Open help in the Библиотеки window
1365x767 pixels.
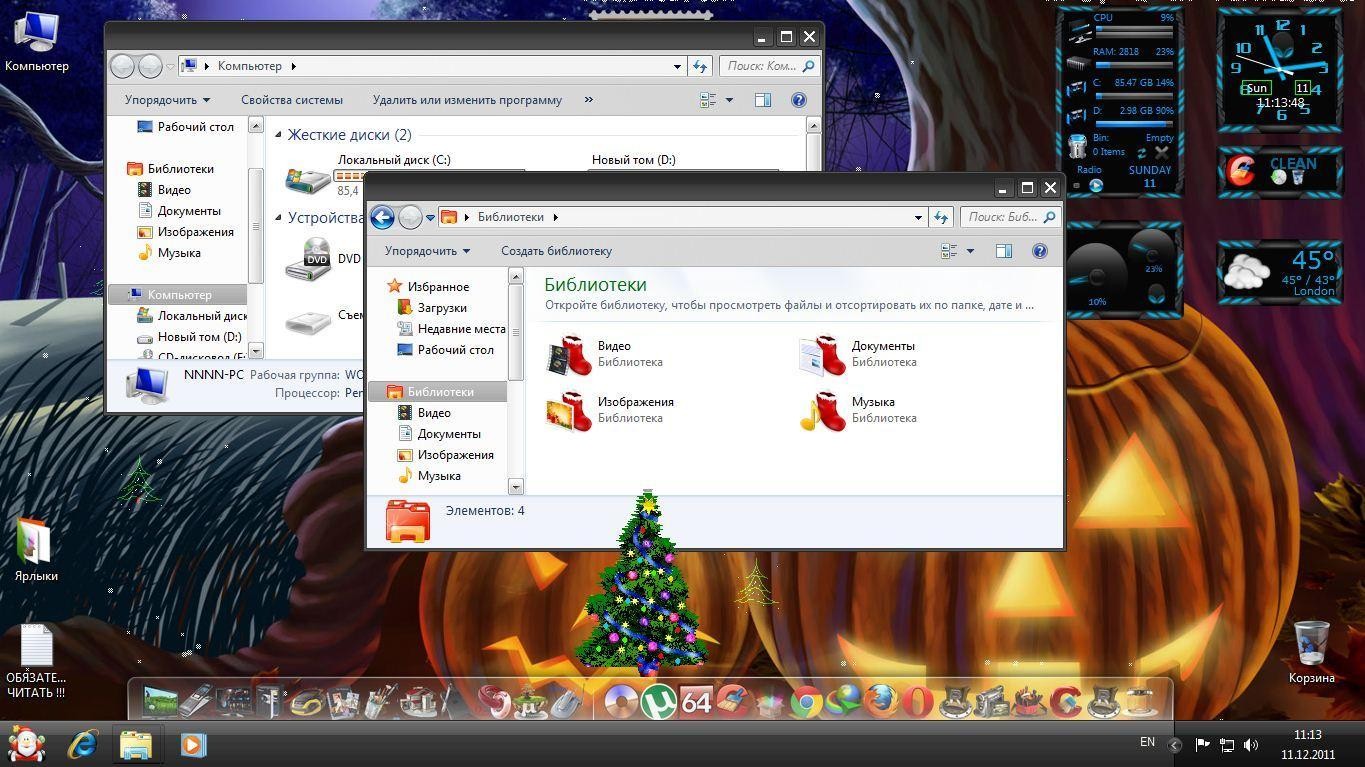[x=1039, y=251]
